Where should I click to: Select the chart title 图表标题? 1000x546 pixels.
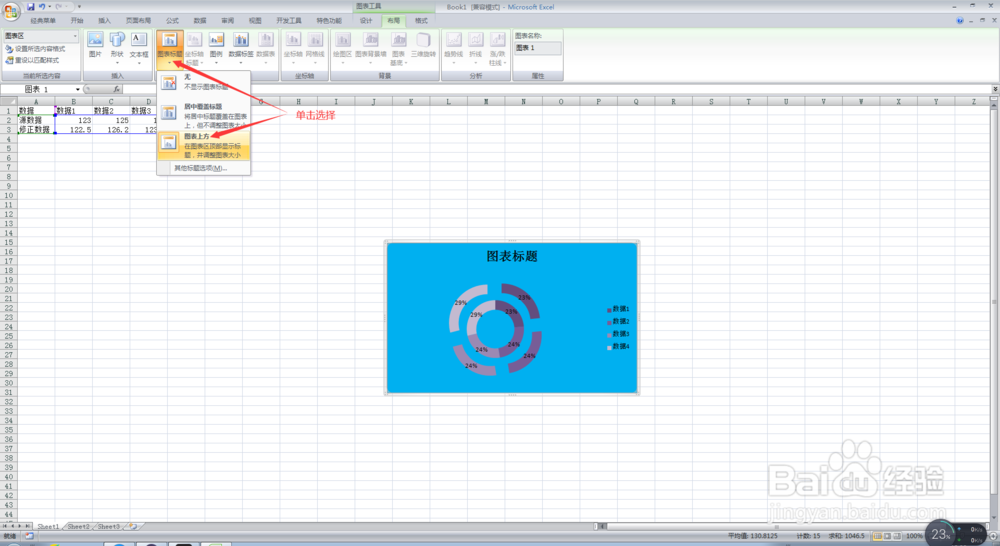pos(512,256)
